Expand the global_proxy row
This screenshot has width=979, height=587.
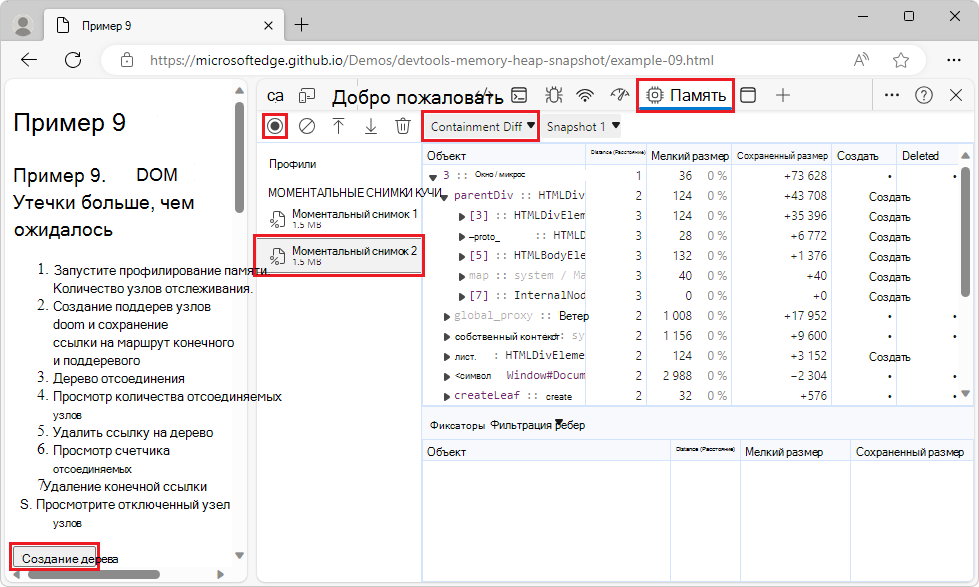(446, 317)
